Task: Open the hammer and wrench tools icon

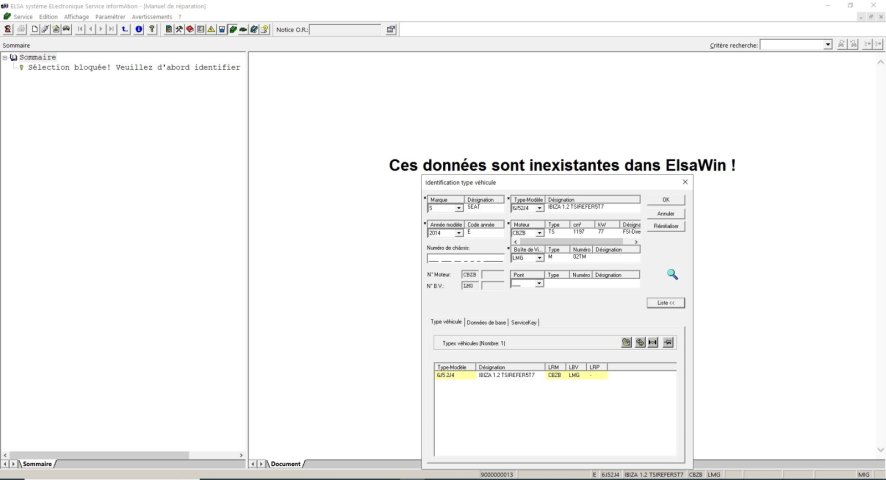Action: coord(179,29)
